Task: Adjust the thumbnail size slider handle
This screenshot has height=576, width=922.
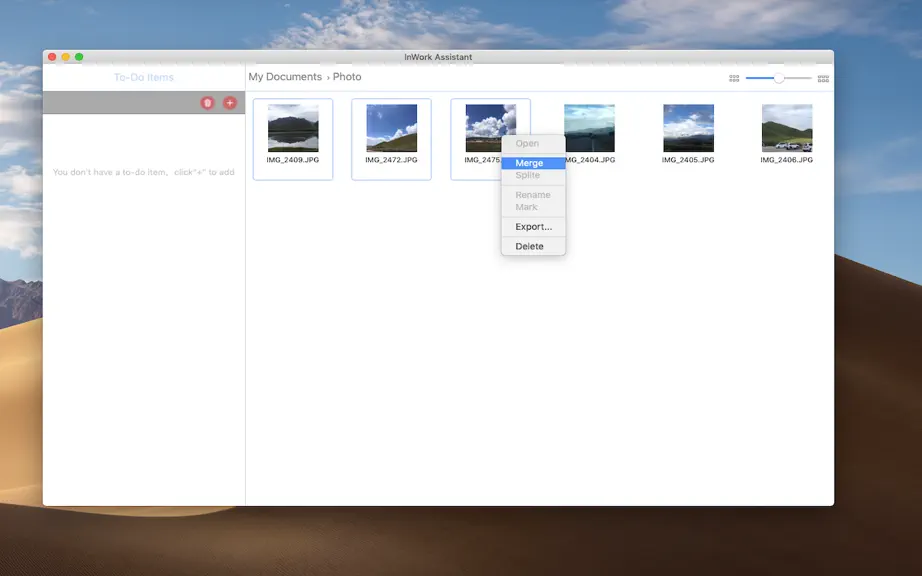Action: point(779,78)
